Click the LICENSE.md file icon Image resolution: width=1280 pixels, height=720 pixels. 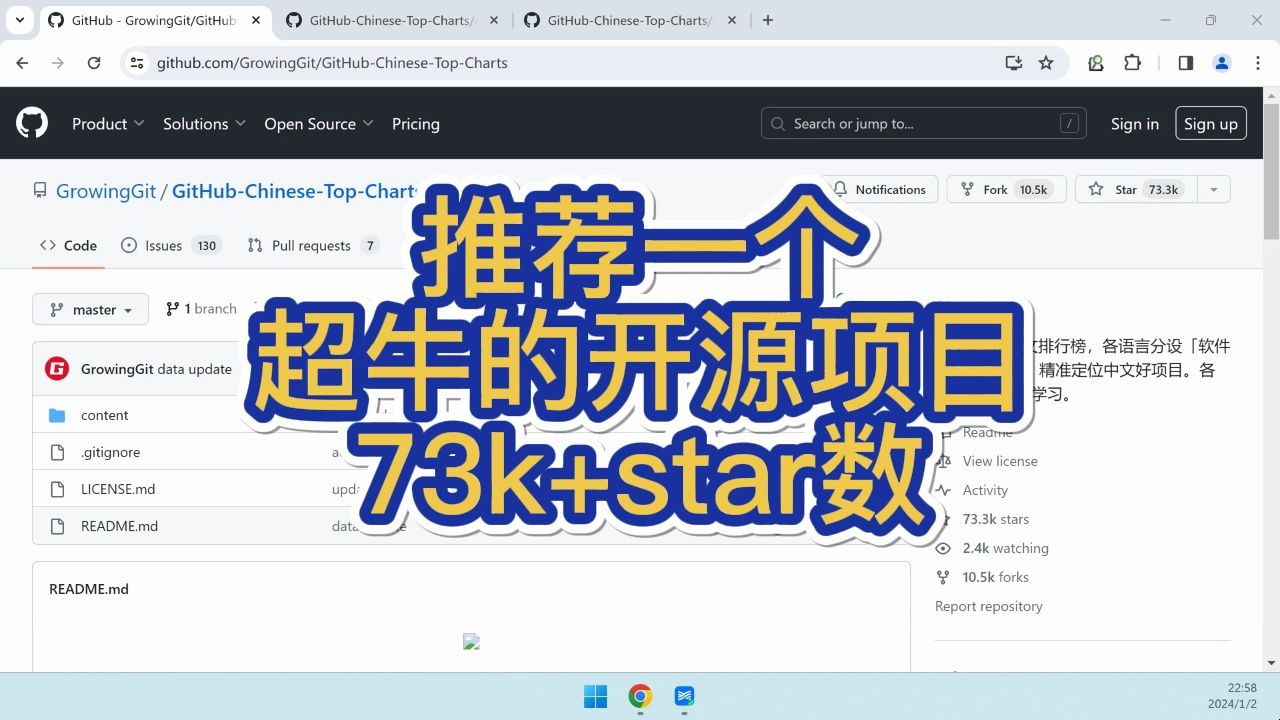[x=57, y=489]
